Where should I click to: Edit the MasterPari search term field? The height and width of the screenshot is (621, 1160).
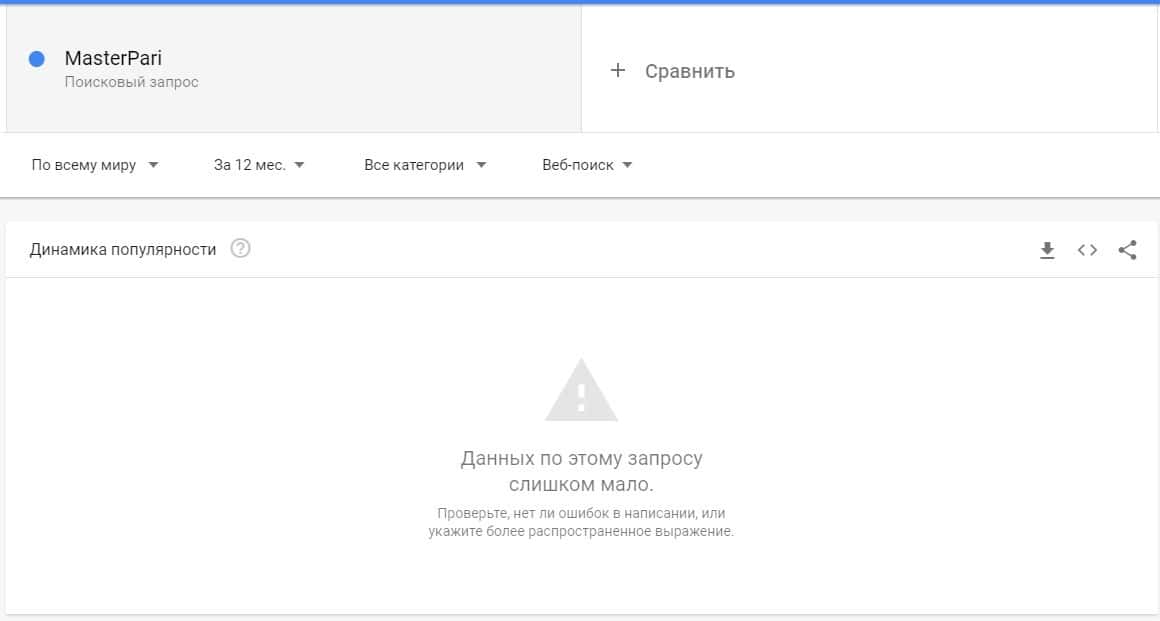[294, 69]
